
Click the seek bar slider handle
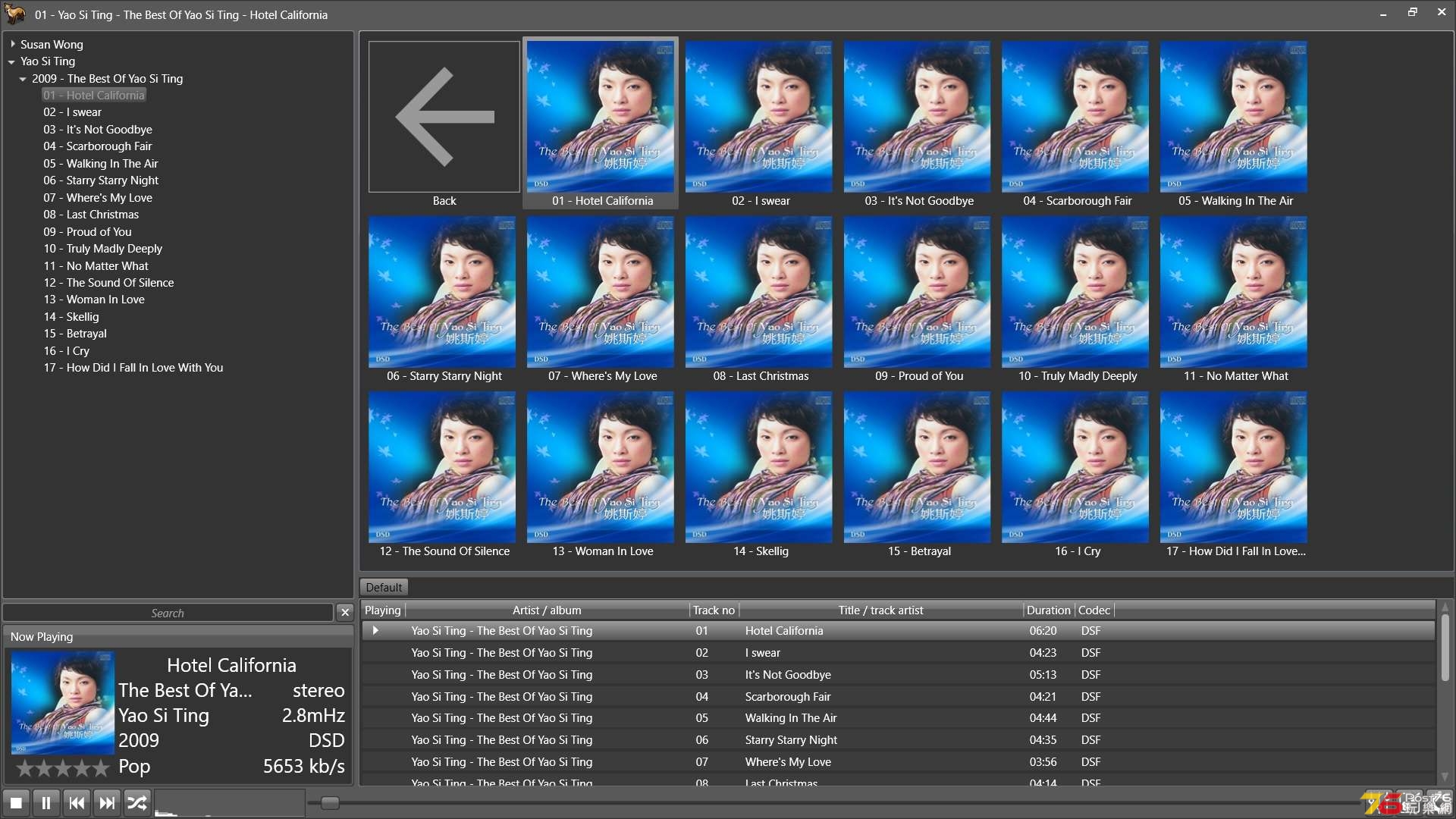(x=330, y=803)
